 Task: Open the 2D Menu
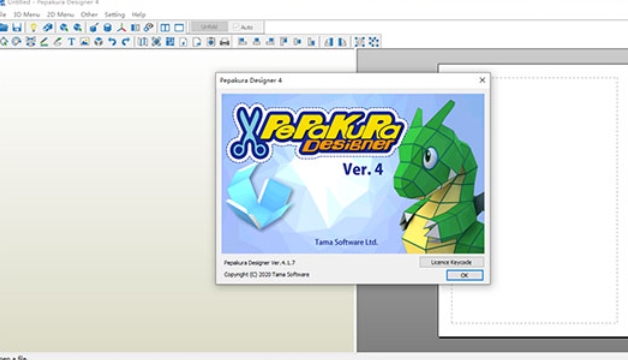[60, 14]
